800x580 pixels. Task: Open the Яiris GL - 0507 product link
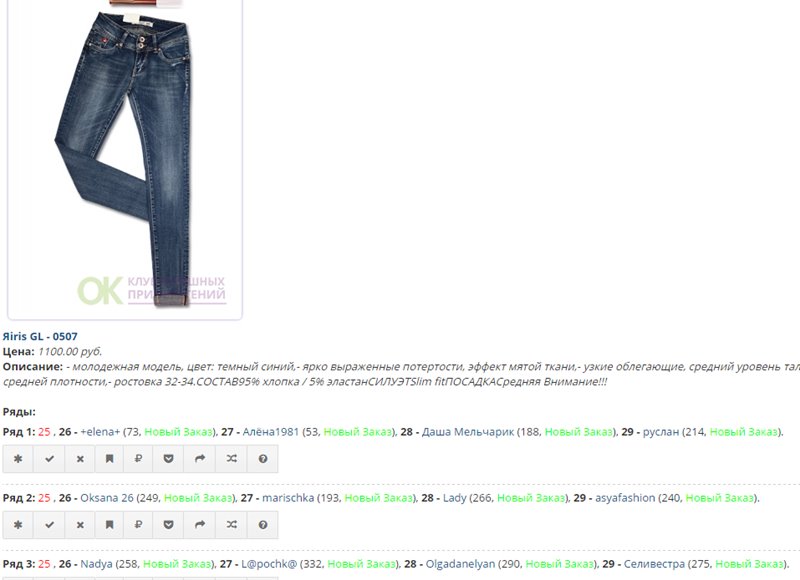point(40,336)
